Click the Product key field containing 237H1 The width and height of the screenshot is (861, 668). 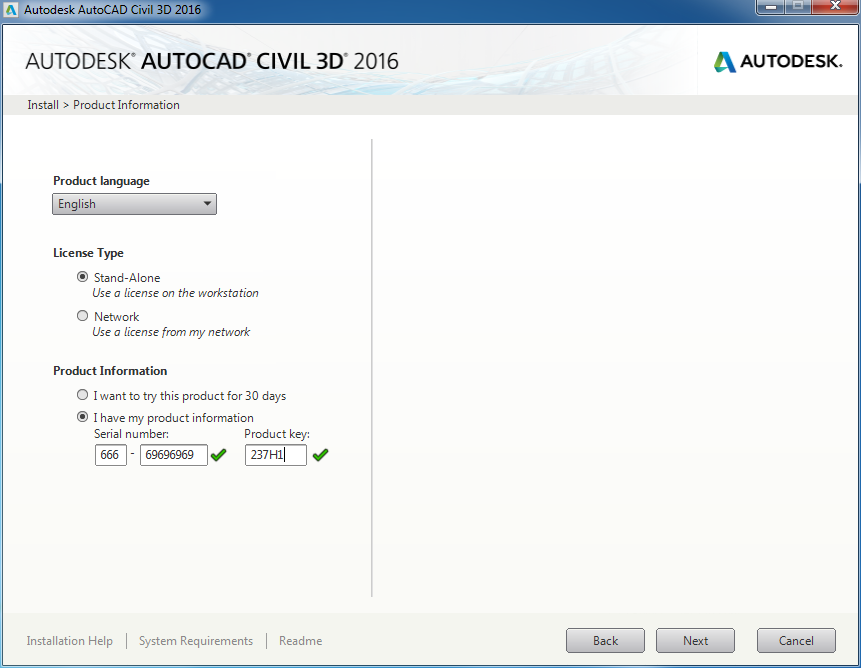coord(276,455)
